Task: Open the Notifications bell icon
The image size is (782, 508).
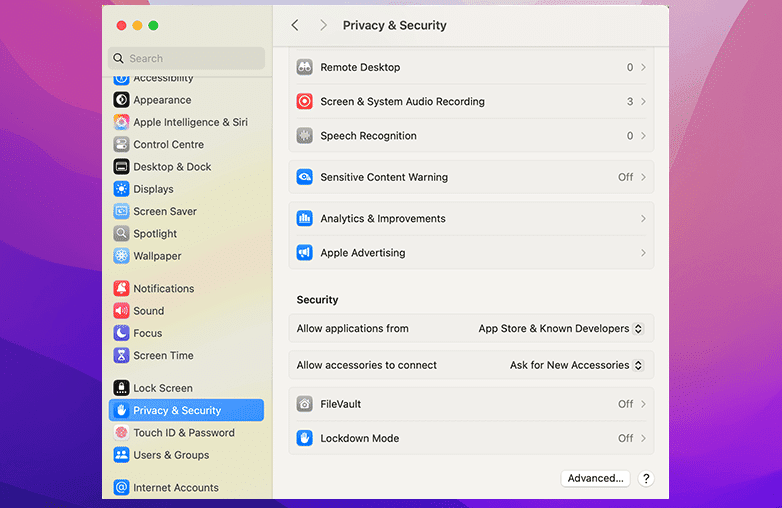Action: (x=121, y=288)
